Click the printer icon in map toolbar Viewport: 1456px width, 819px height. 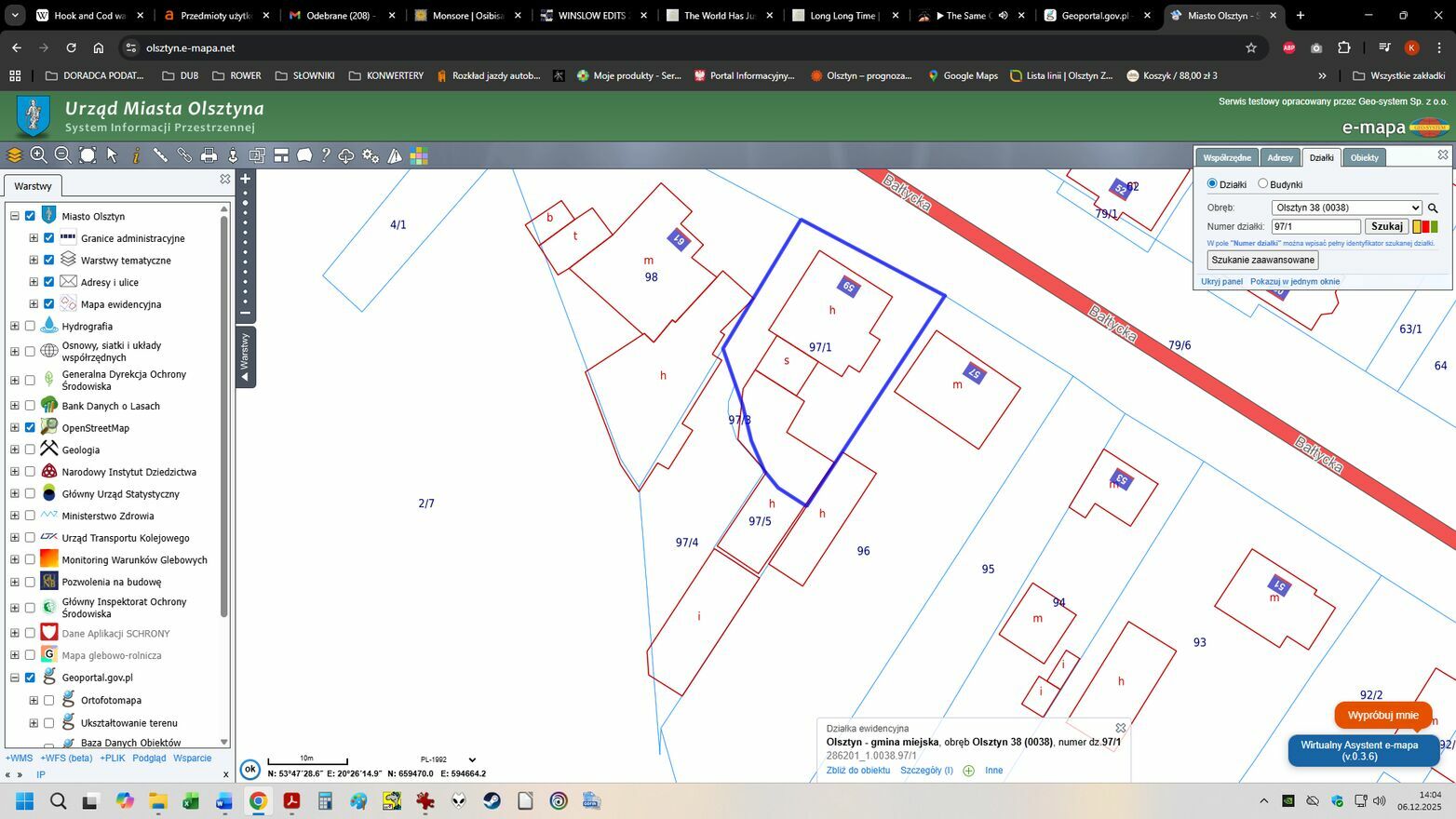click(x=209, y=155)
